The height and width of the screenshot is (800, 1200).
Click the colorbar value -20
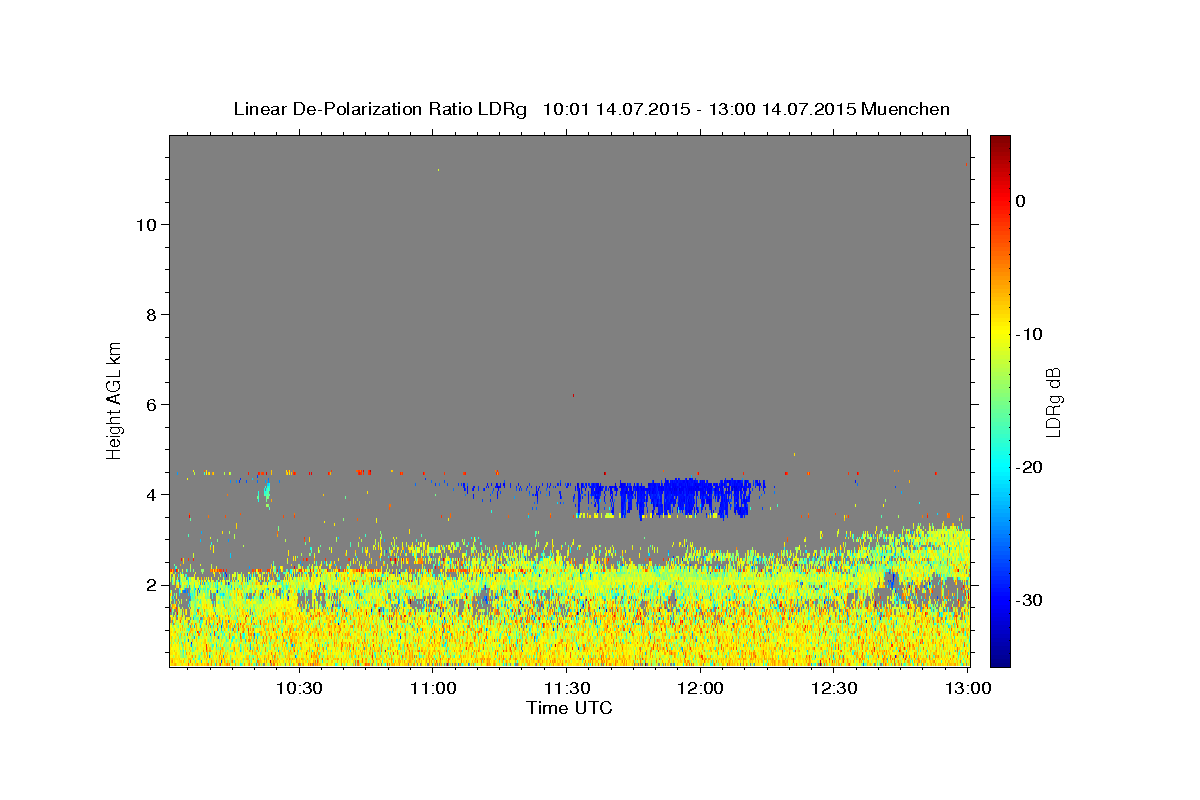[1028, 467]
